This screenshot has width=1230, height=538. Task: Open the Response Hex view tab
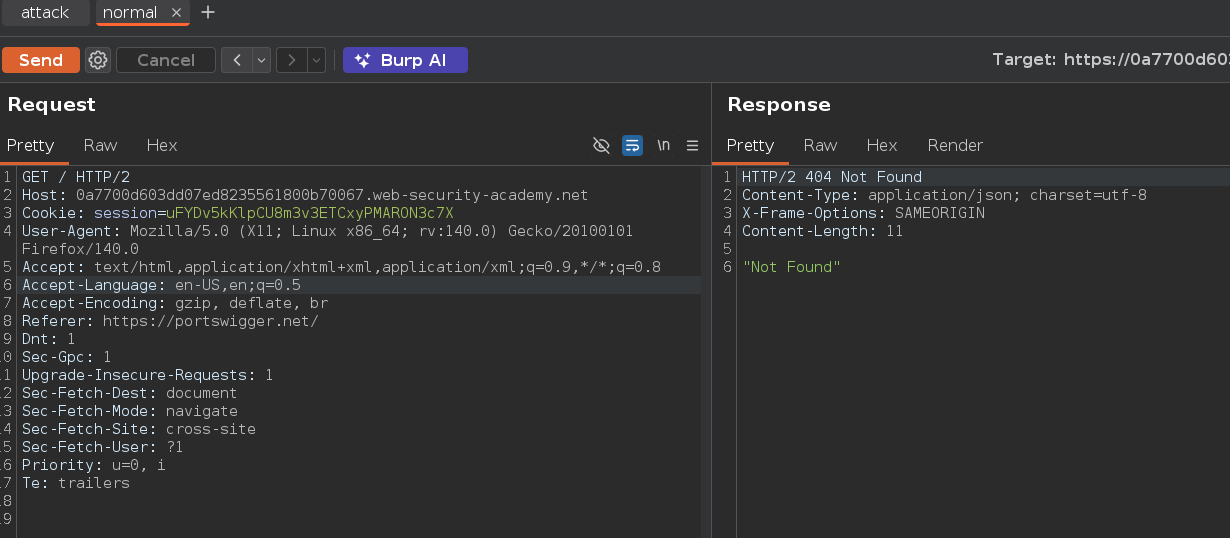coord(882,145)
